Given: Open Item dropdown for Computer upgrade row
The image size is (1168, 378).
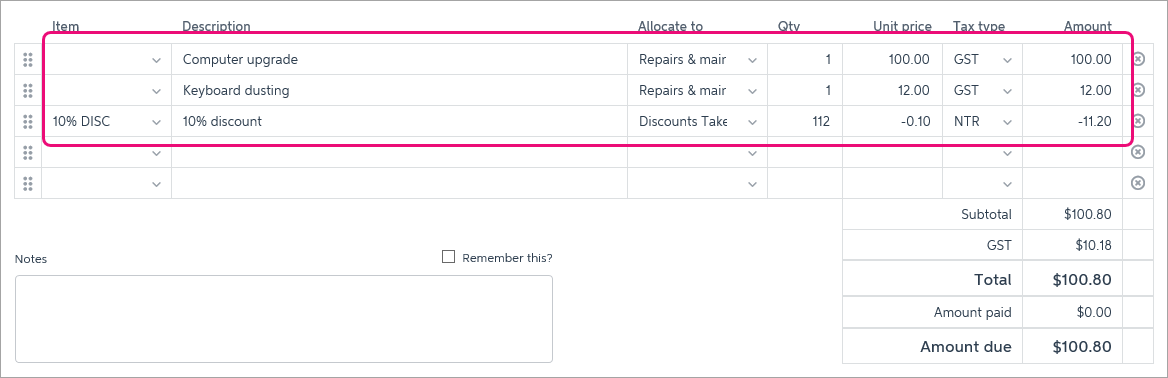Looking at the screenshot, I should tap(107, 60).
